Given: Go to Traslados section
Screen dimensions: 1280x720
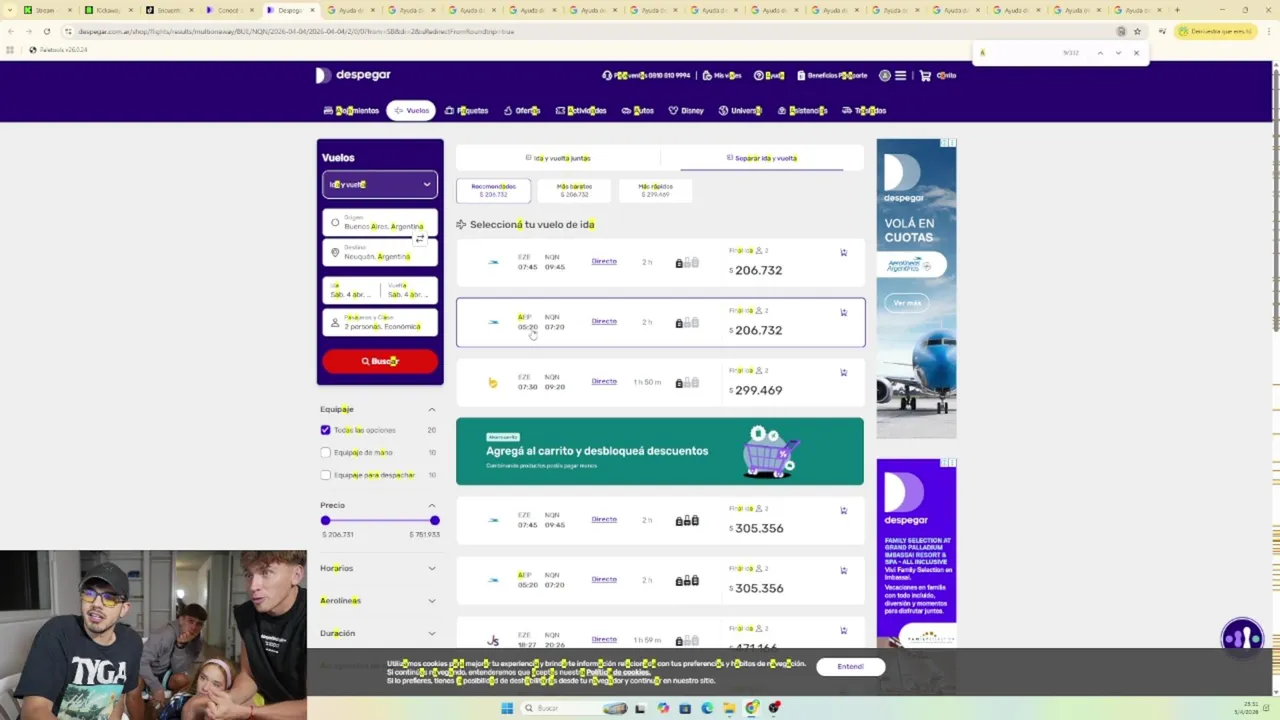Looking at the screenshot, I should pyautogui.click(x=864, y=111).
